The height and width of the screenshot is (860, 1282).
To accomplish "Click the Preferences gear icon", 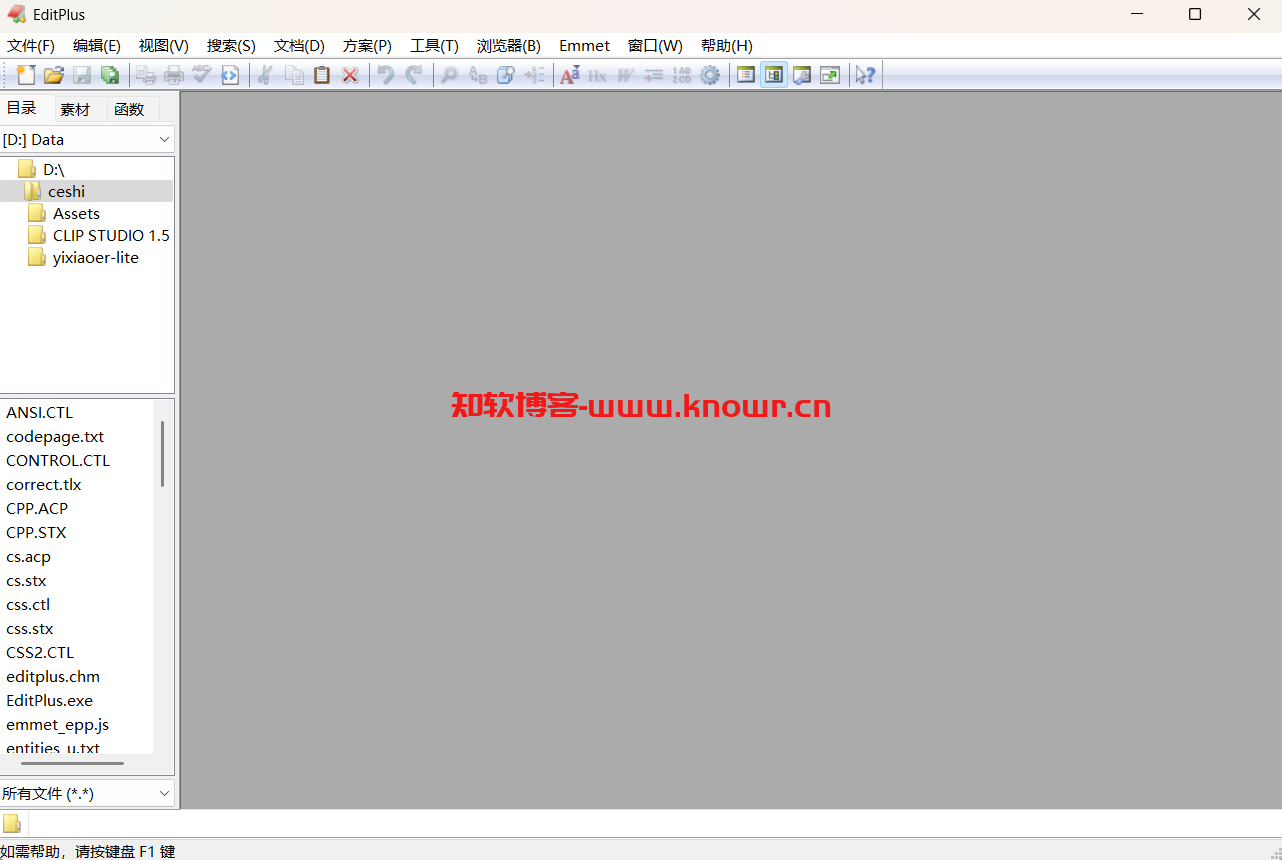I will 710,75.
